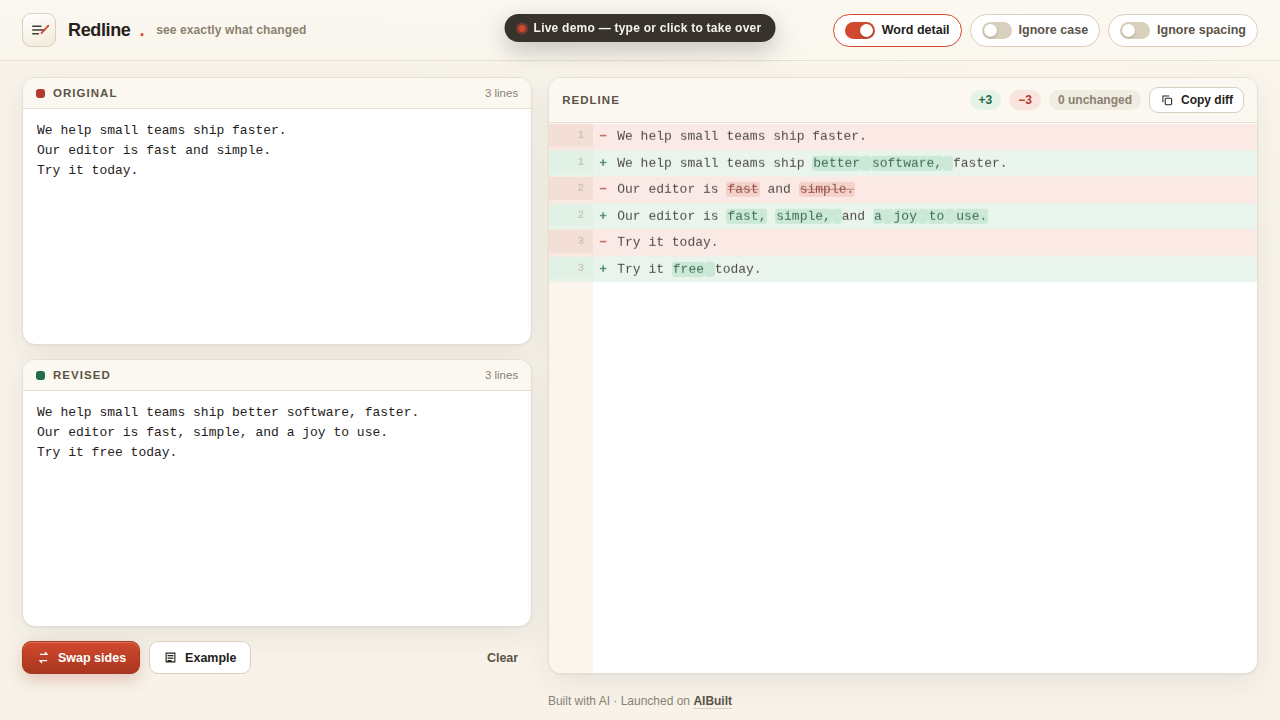Select removed line "Try it today." in diff
The height and width of the screenshot is (720, 1280).
[x=903, y=242]
